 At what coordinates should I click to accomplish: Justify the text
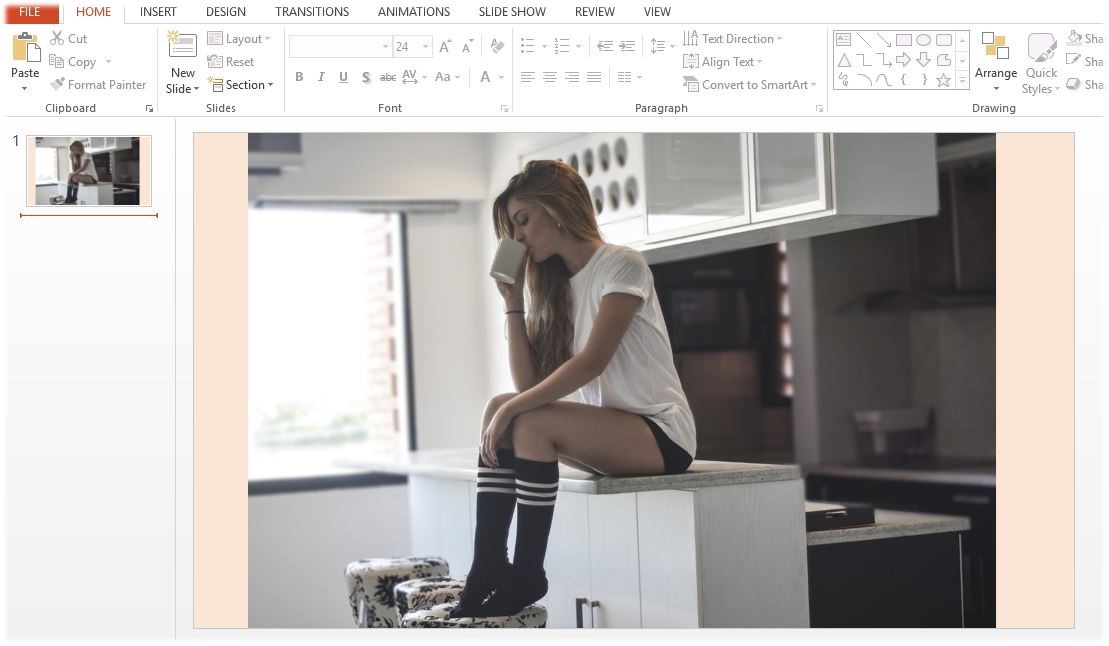click(594, 77)
